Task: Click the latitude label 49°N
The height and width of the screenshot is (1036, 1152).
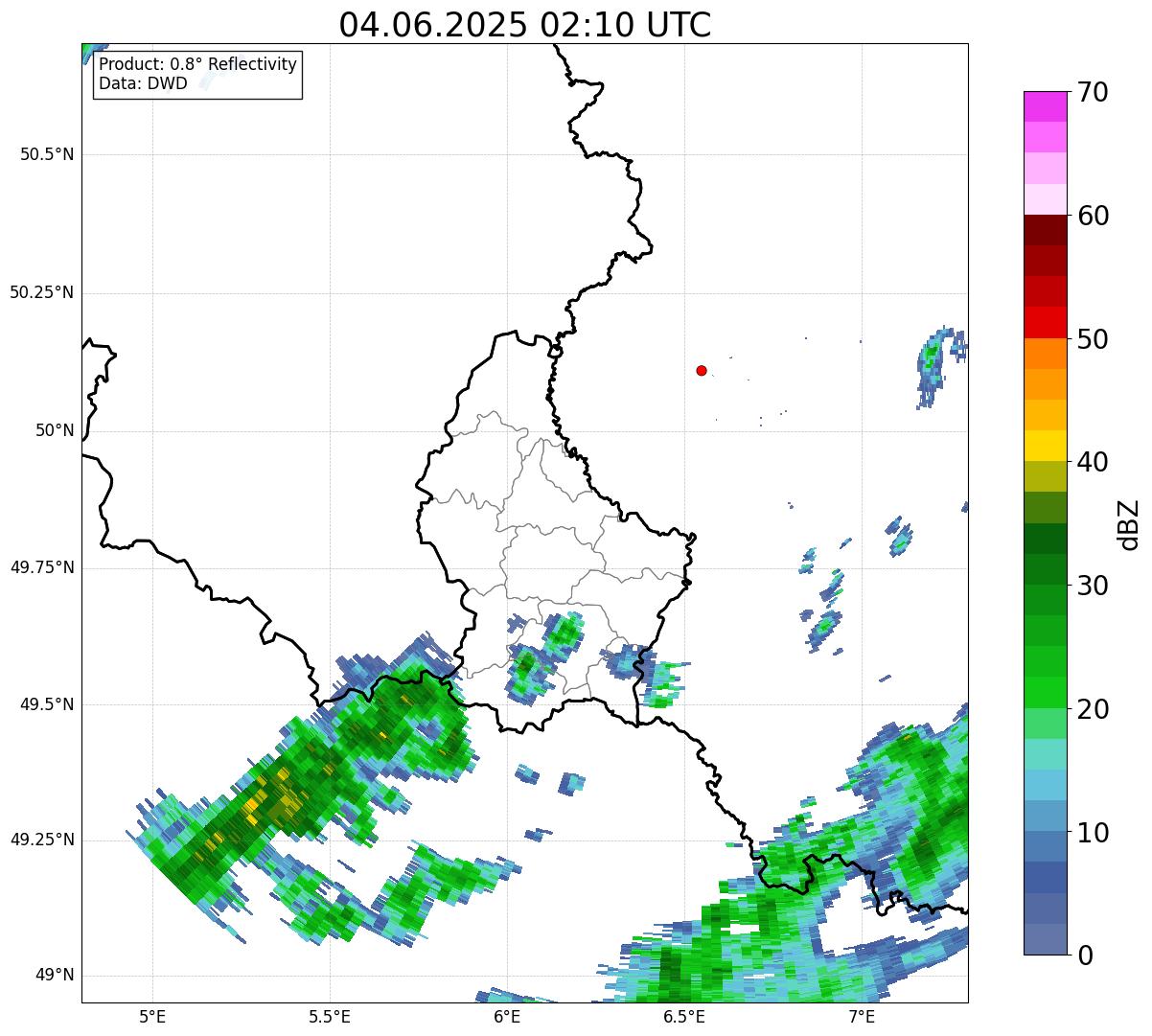Action: (55, 976)
